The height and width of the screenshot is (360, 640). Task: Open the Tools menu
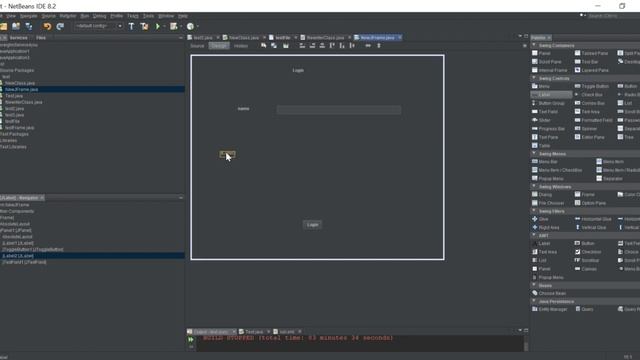(x=148, y=16)
